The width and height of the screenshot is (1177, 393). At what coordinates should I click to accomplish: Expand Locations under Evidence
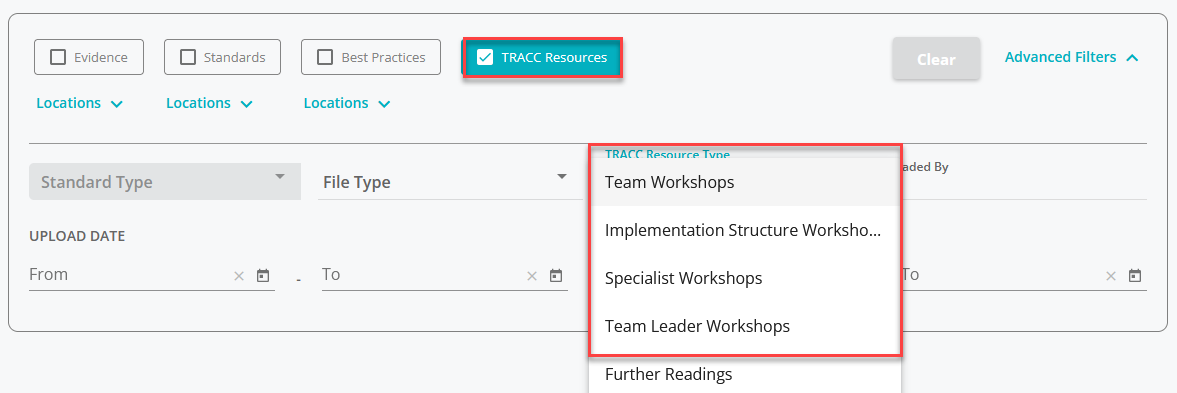click(x=80, y=103)
